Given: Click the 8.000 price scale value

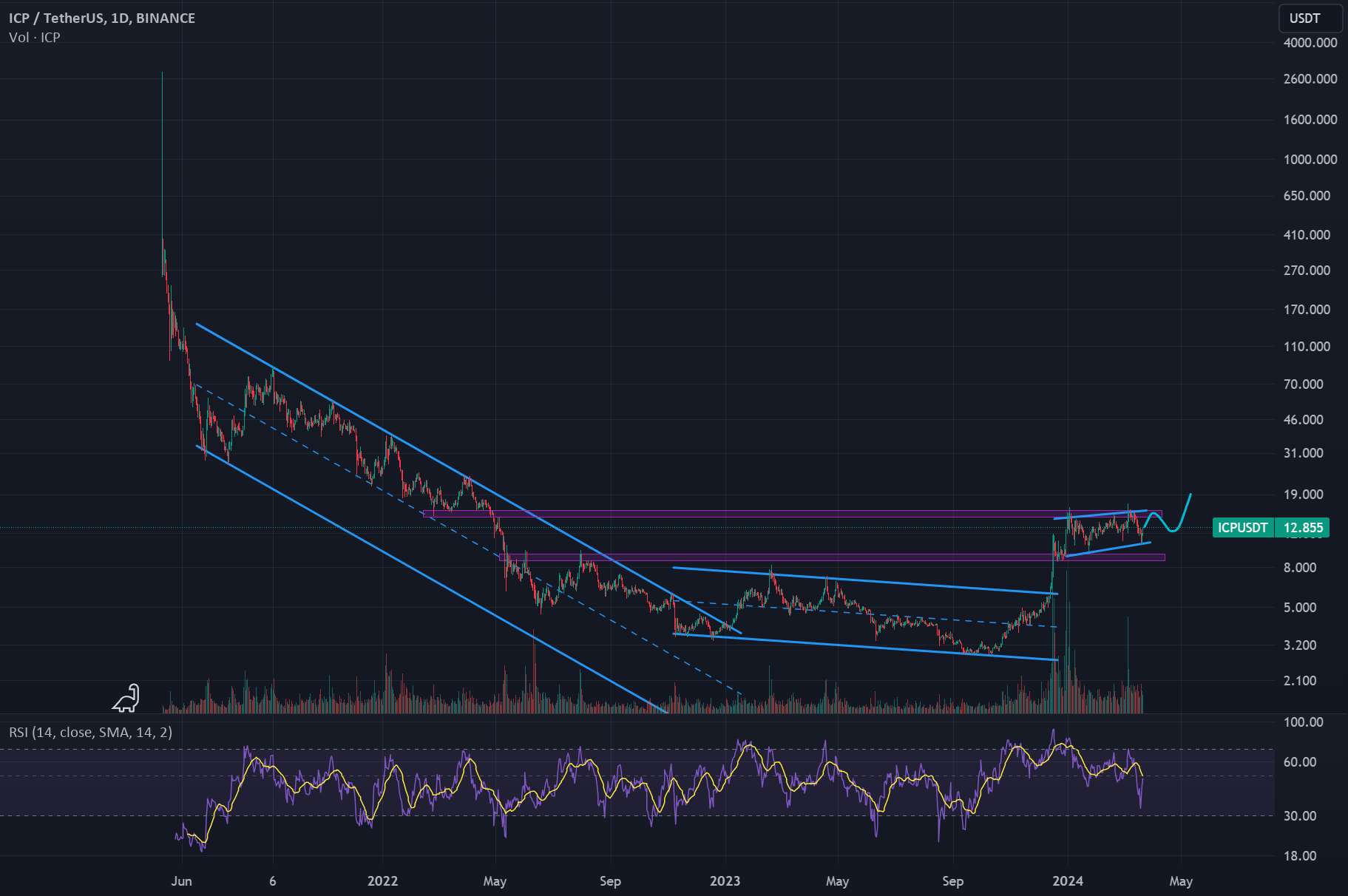Looking at the screenshot, I should click(x=1300, y=568).
